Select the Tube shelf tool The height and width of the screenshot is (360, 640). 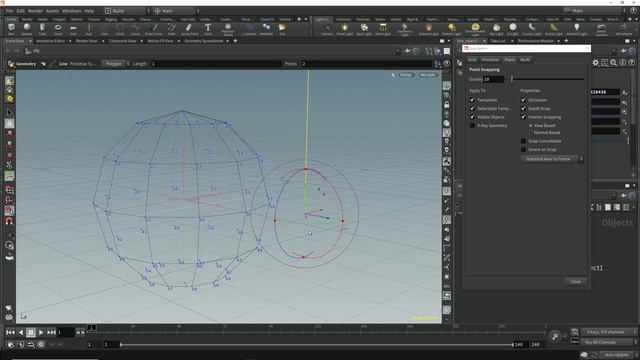coord(42,29)
